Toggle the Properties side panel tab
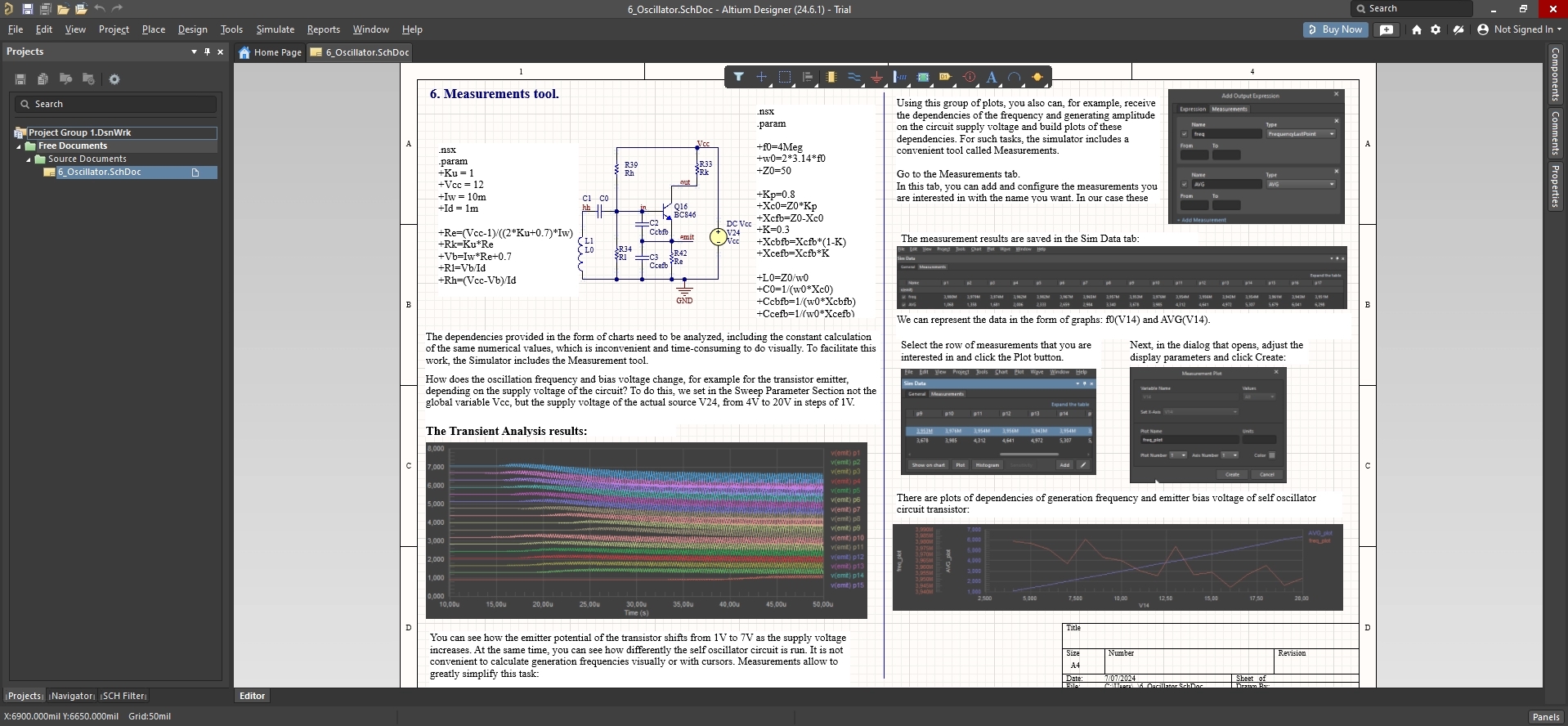1568x726 pixels. point(1555,186)
